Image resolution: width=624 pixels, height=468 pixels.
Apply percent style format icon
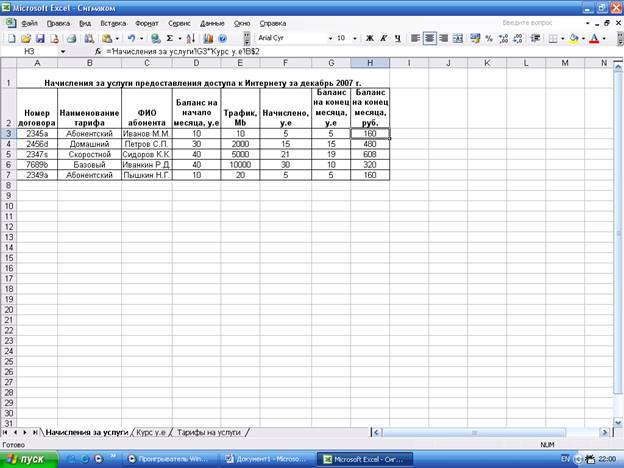[488, 38]
